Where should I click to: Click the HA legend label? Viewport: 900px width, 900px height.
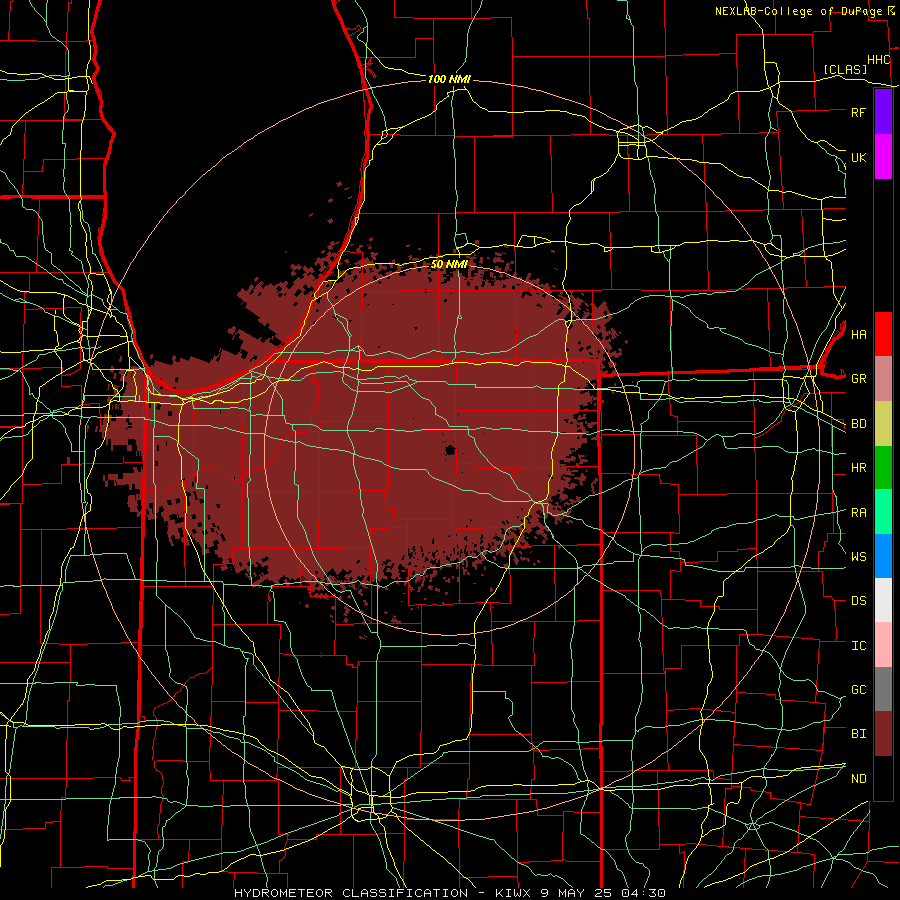pyautogui.click(x=858, y=334)
